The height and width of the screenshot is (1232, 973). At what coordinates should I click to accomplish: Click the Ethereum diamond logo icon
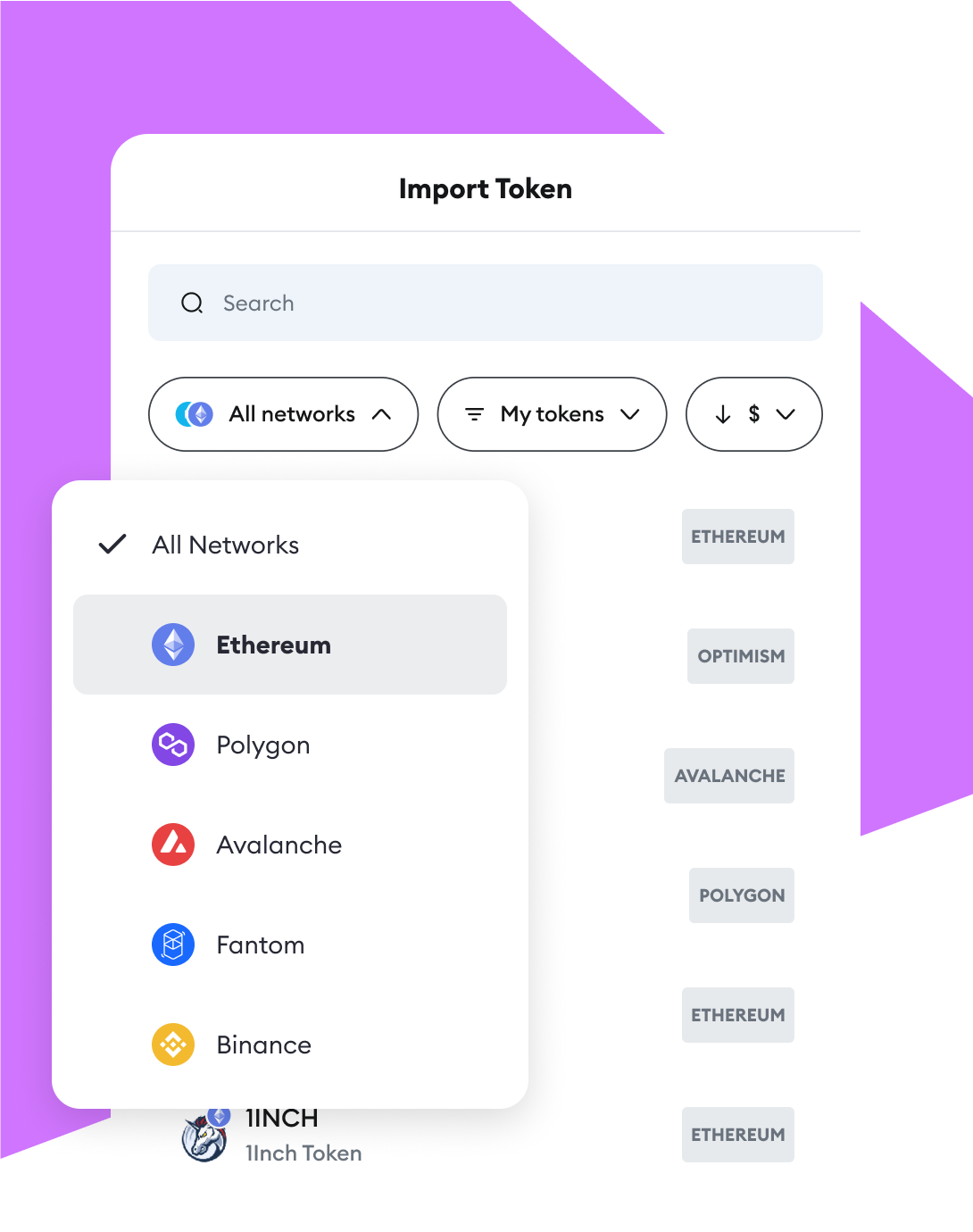pos(173,645)
